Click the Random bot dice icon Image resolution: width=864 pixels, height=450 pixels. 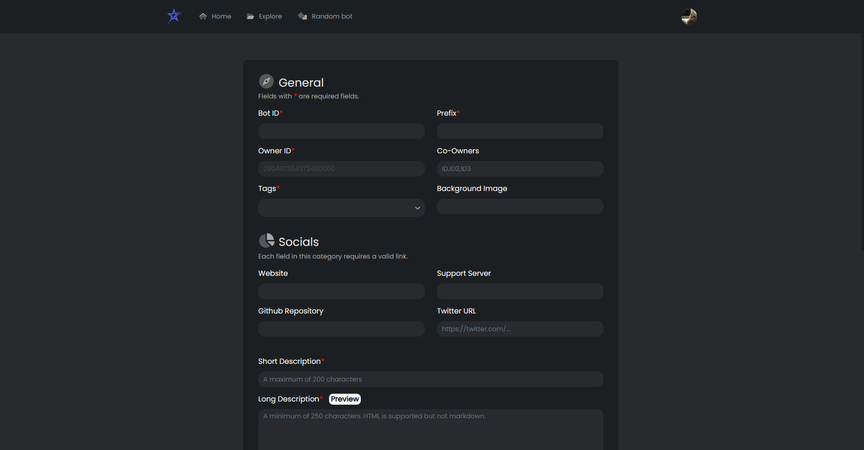pyautogui.click(x=302, y=17)
